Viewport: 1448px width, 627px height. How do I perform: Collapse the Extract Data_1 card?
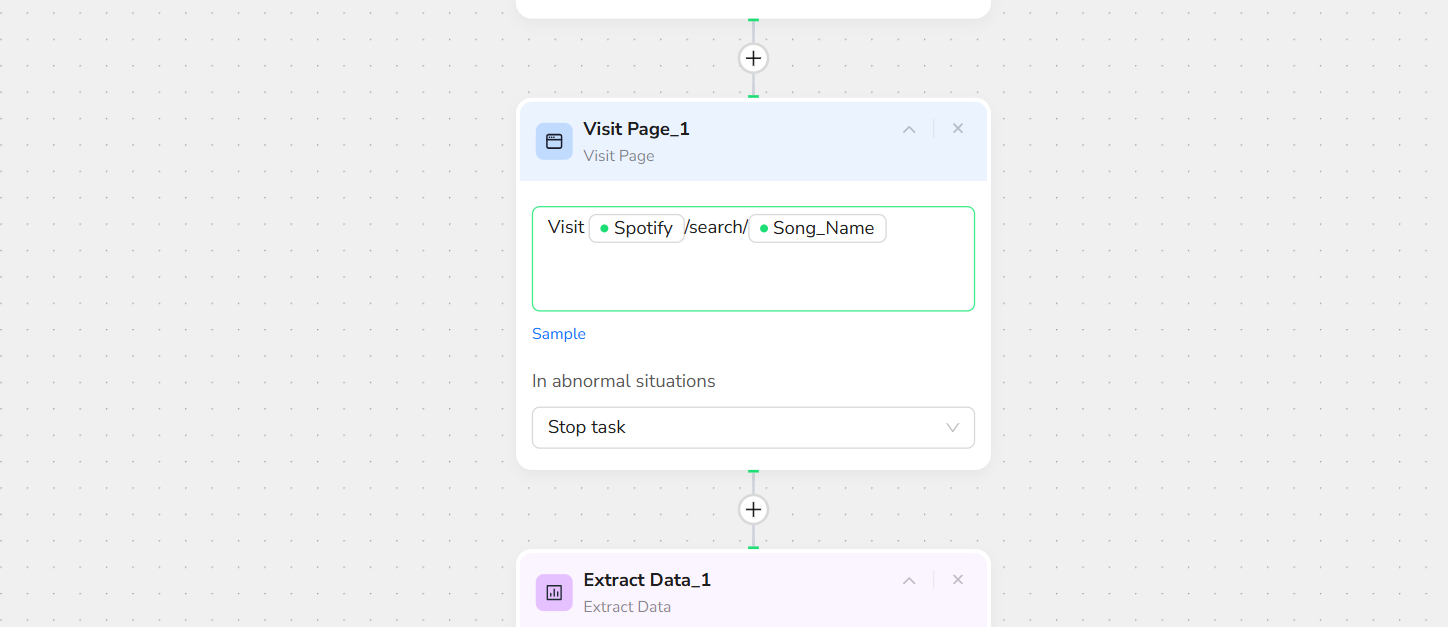(x=909, y=580)
